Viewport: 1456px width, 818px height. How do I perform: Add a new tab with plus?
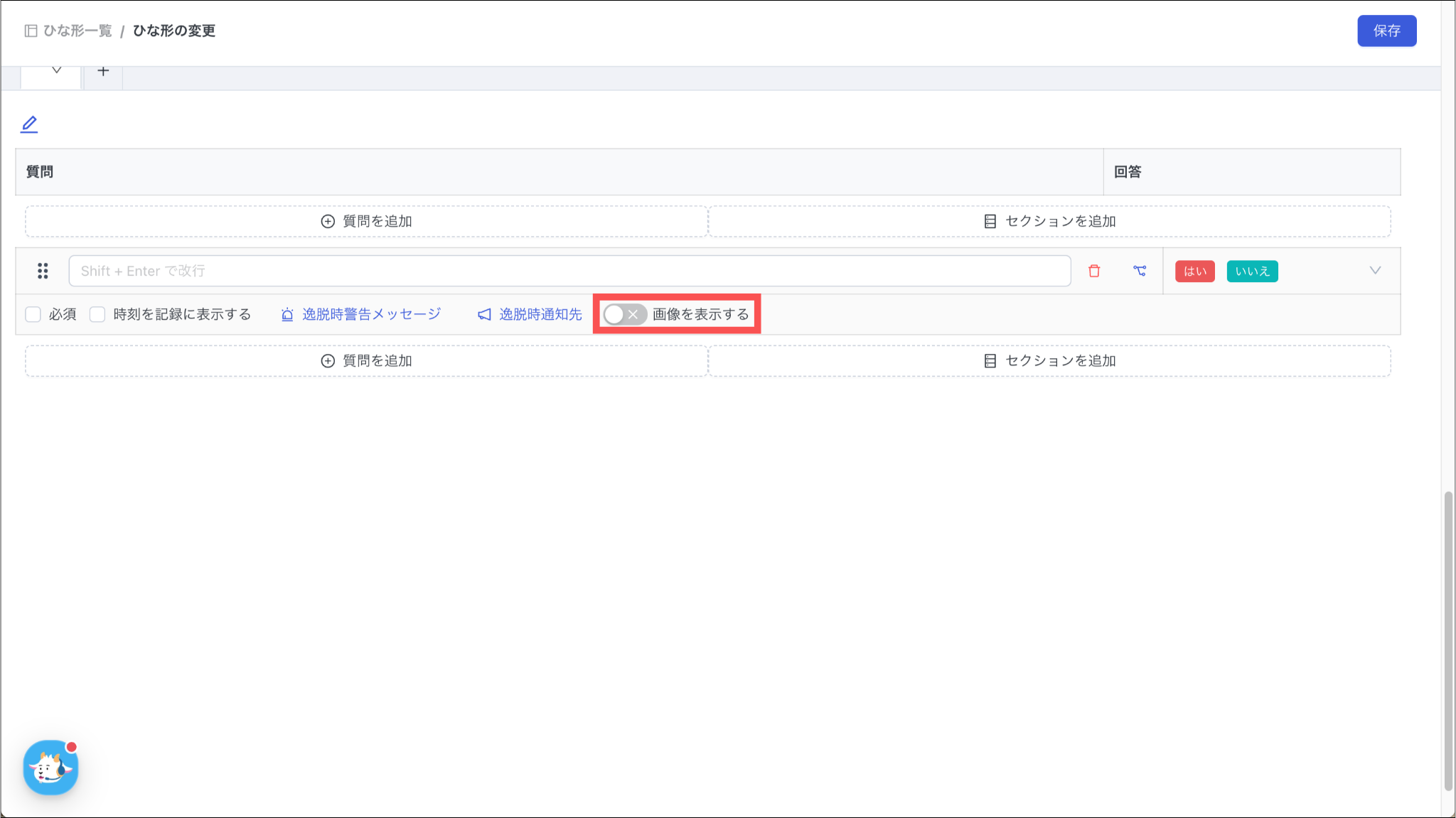point(103,71)
